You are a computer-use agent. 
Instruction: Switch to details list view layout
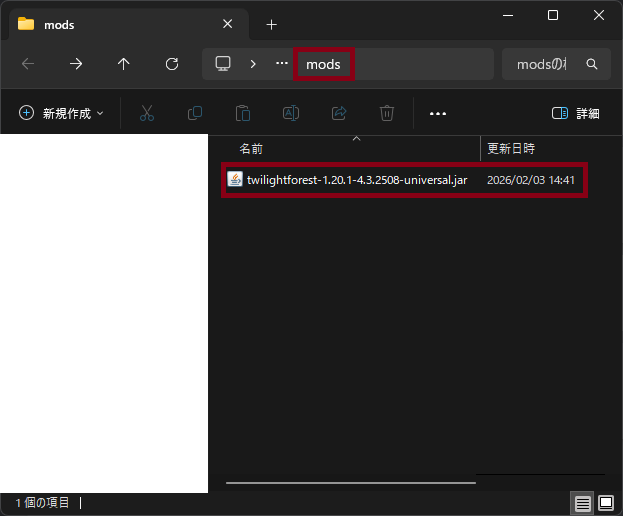coord(581,503)
